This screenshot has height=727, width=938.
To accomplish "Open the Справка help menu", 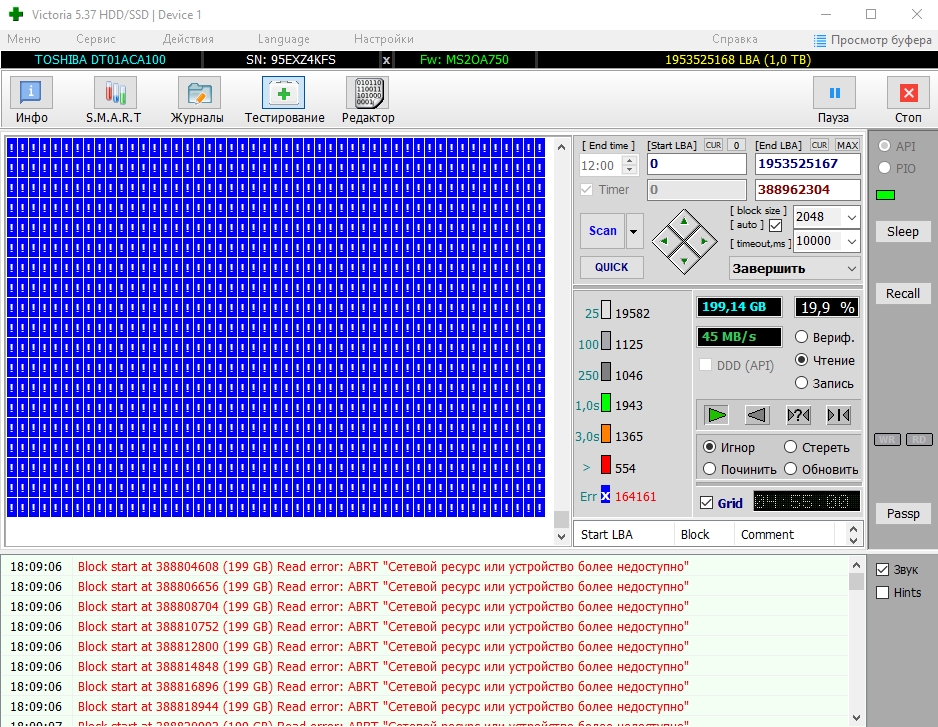I will [x=735, y=39].
